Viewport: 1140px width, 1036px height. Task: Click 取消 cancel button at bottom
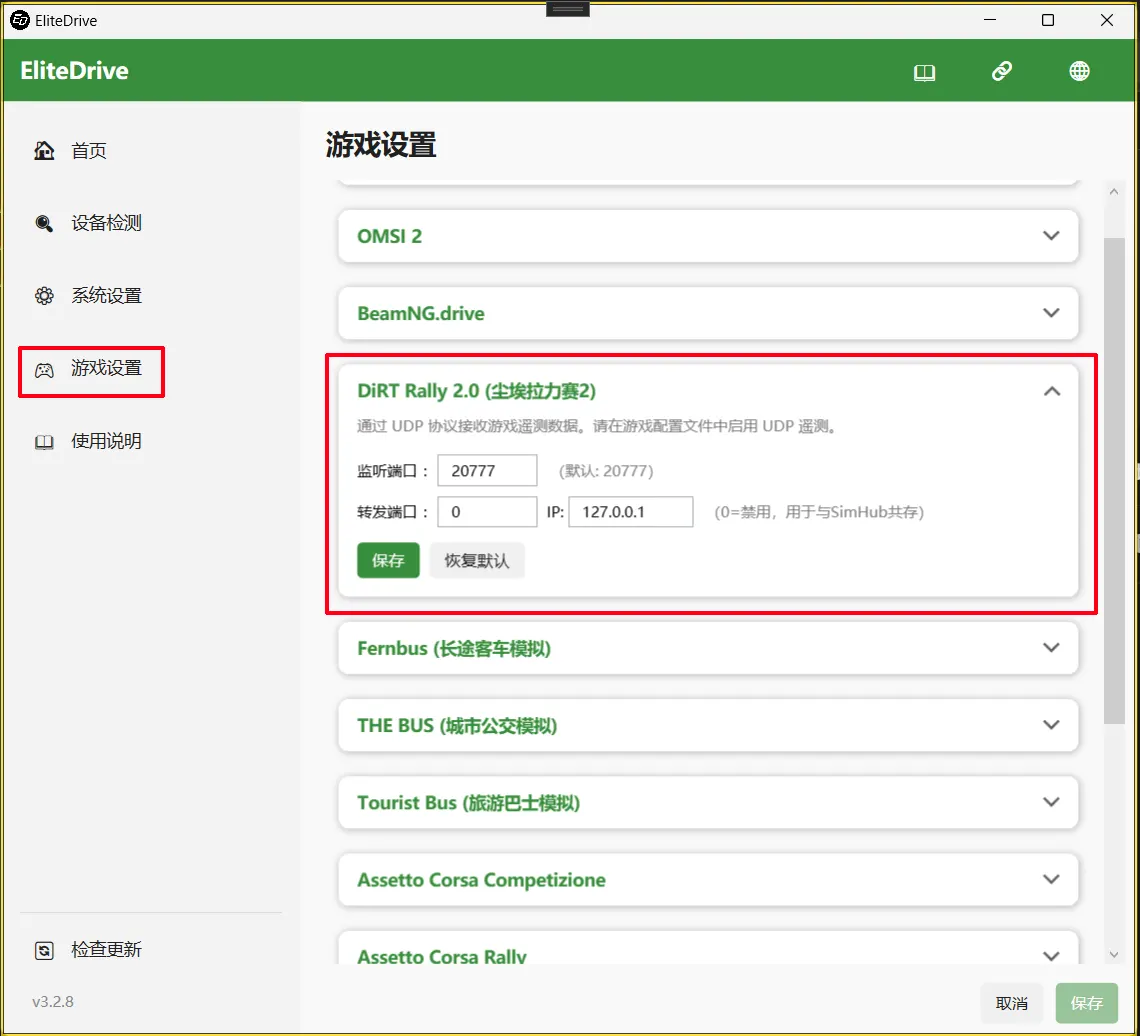pos(1011,1003)
